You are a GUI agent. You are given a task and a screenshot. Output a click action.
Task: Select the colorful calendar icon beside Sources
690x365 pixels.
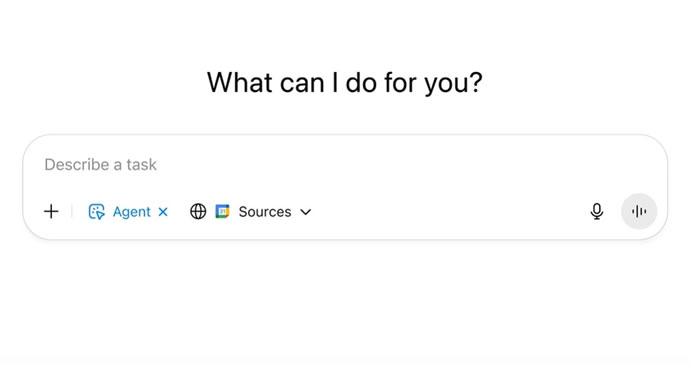click(x=223, y=212)
